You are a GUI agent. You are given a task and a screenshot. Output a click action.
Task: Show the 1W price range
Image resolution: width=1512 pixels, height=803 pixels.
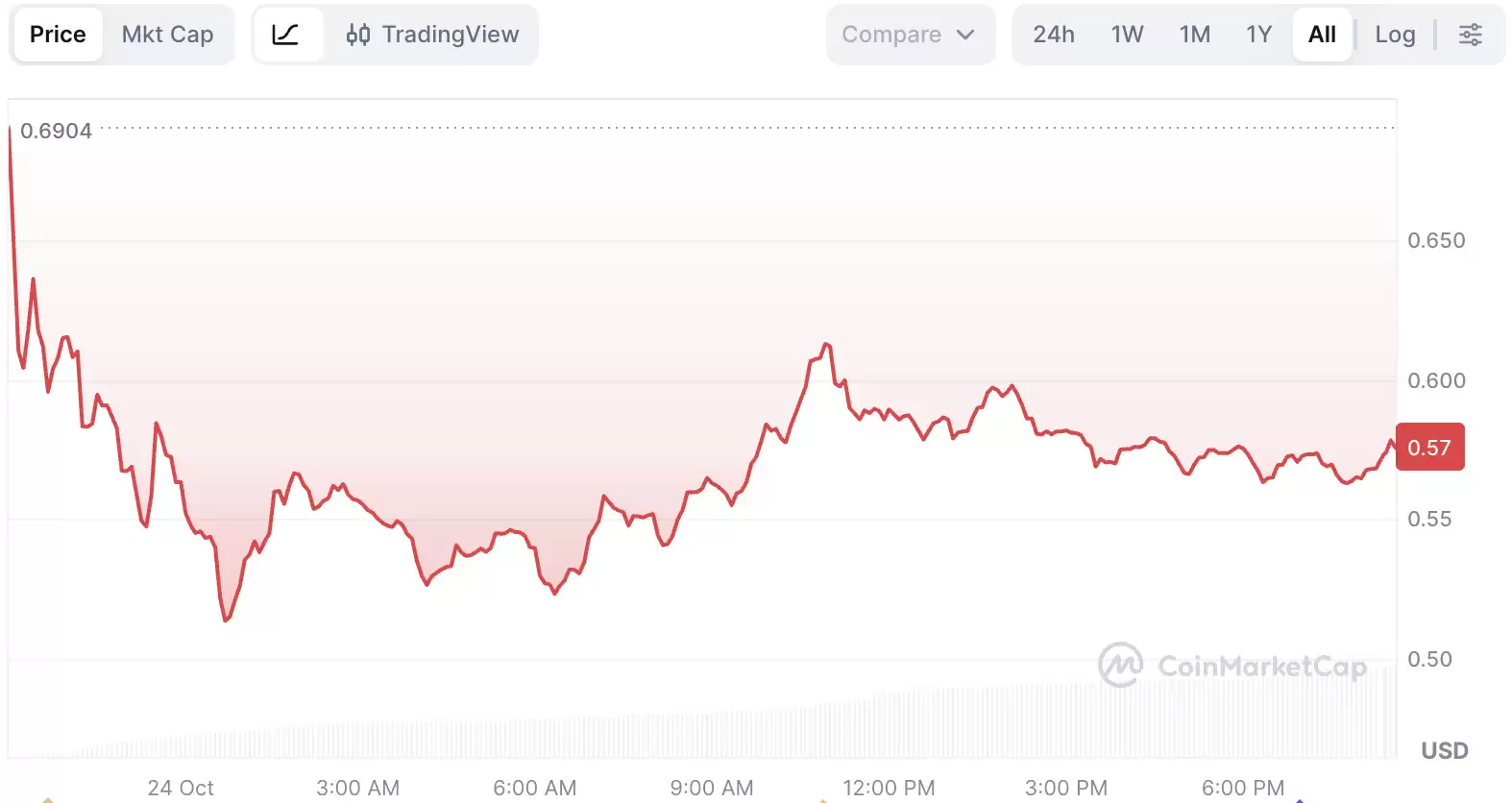(1127, 35)
